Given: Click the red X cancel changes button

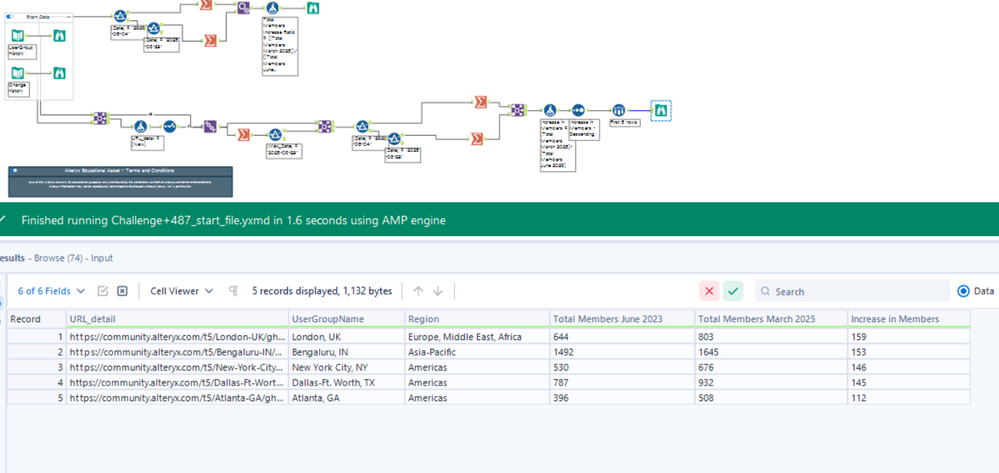Looking at the screenshot, I should (709, 291).
